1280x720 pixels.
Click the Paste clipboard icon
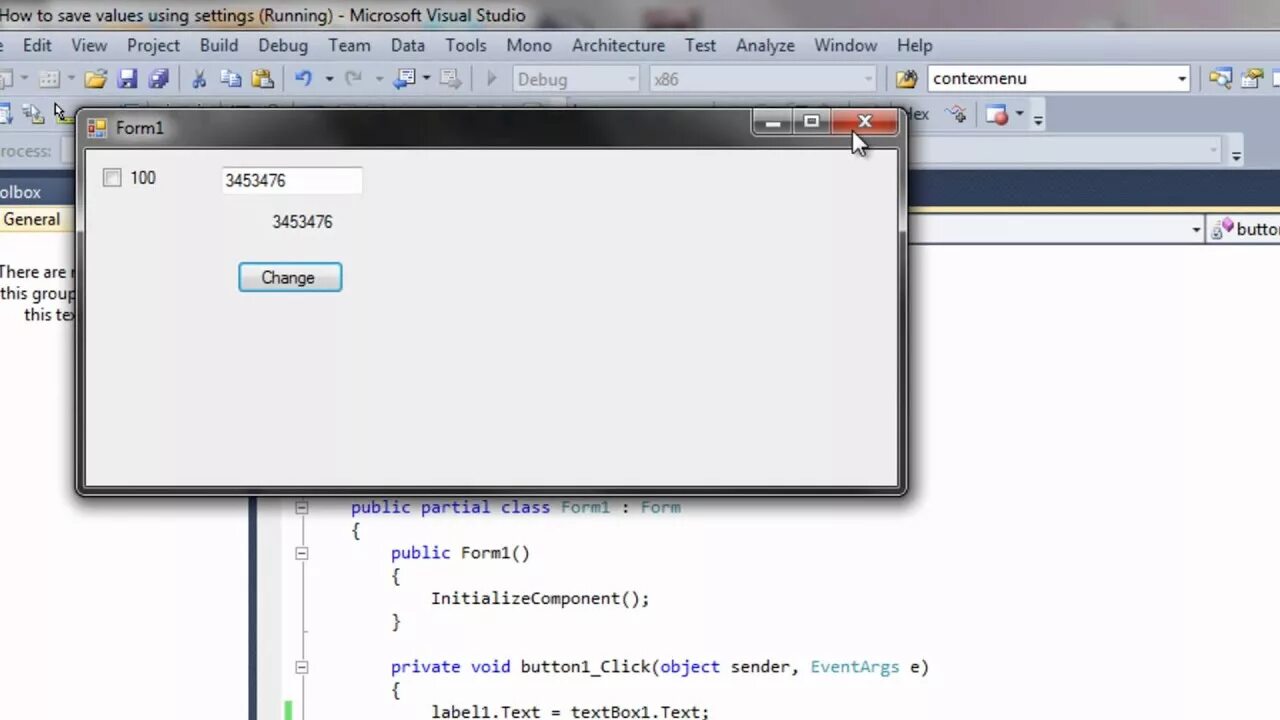[x=262, y=79]
